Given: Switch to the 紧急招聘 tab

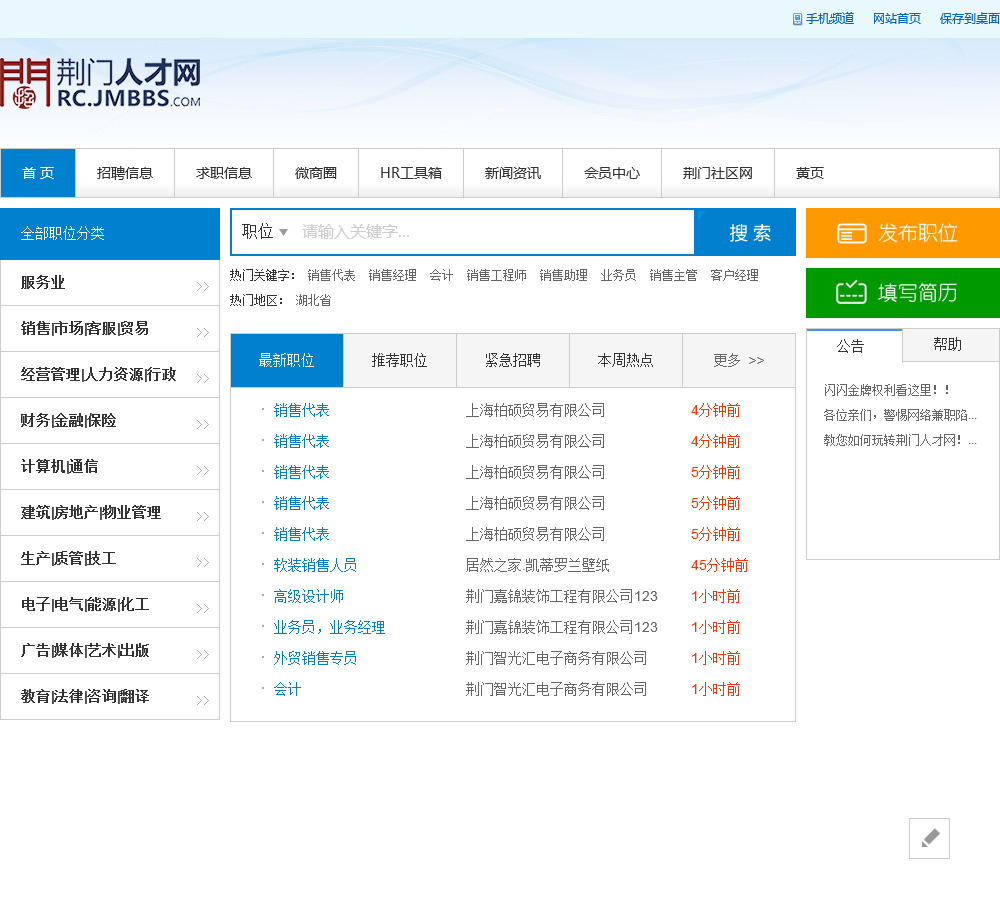Looking at the screenshot, I should 512,361.
